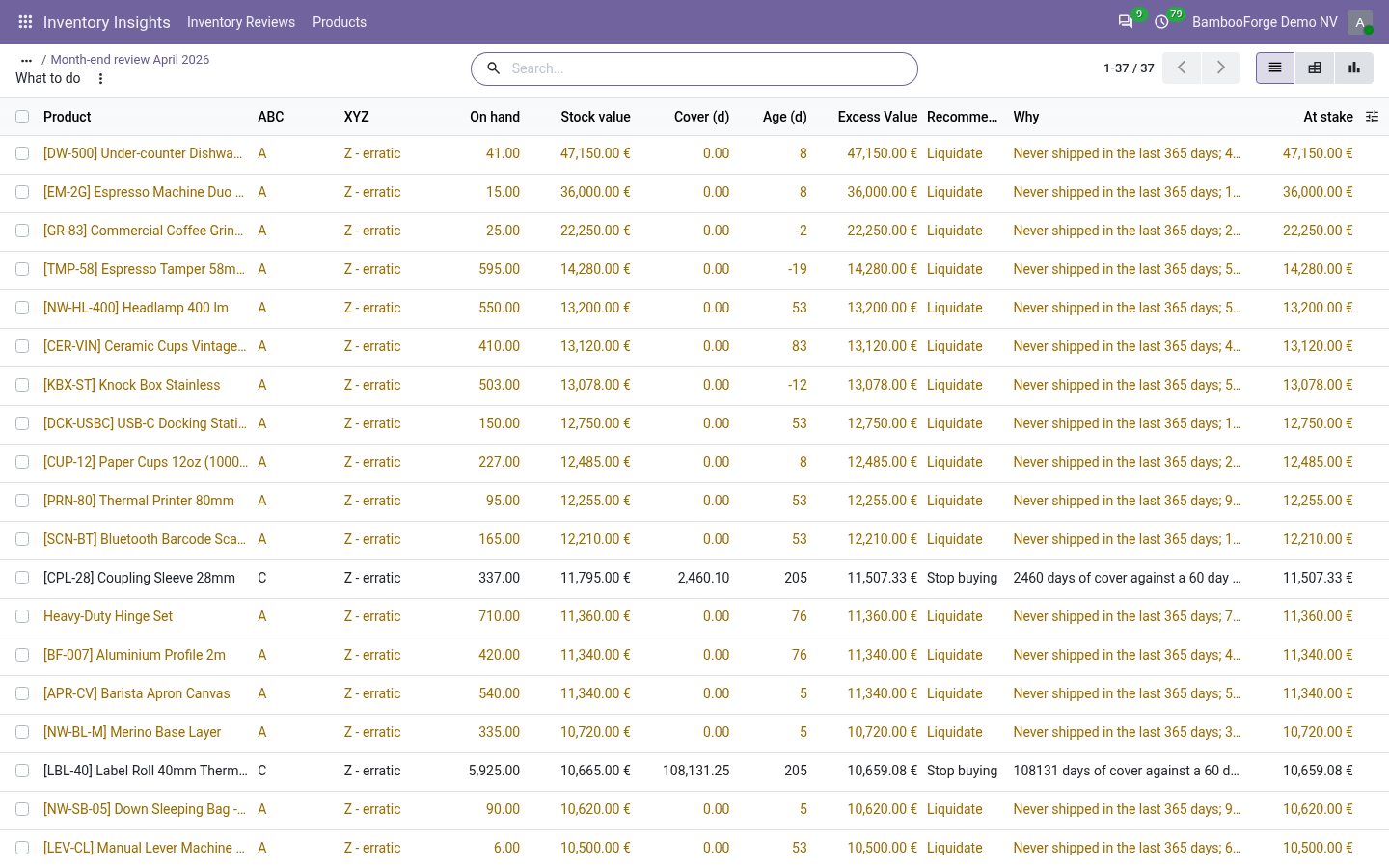Select the LBL-40 Label Roll row checkbox

[22, 771]
